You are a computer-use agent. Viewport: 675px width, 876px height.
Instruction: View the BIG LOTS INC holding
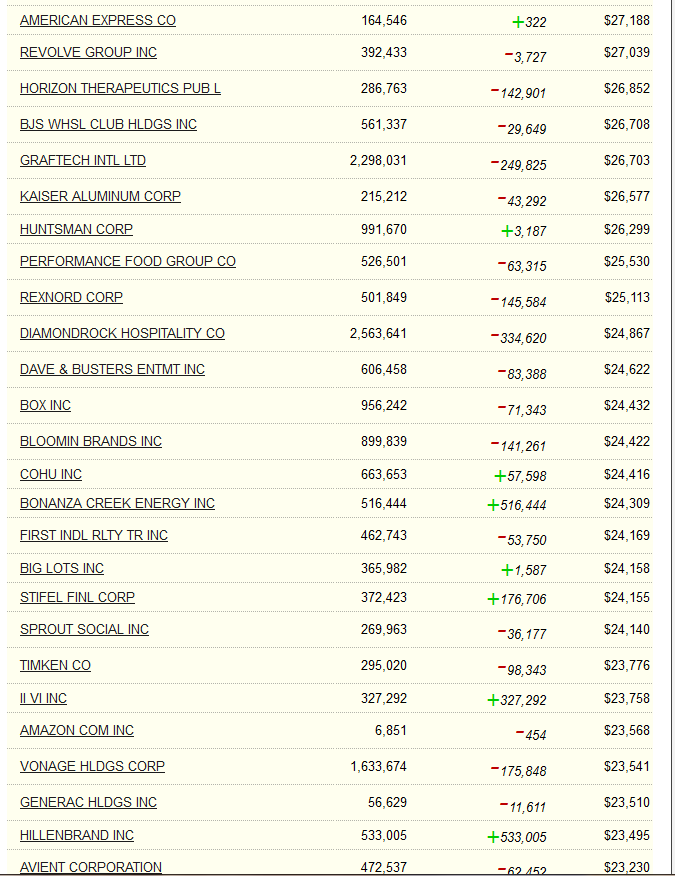[x=62, y=569]
